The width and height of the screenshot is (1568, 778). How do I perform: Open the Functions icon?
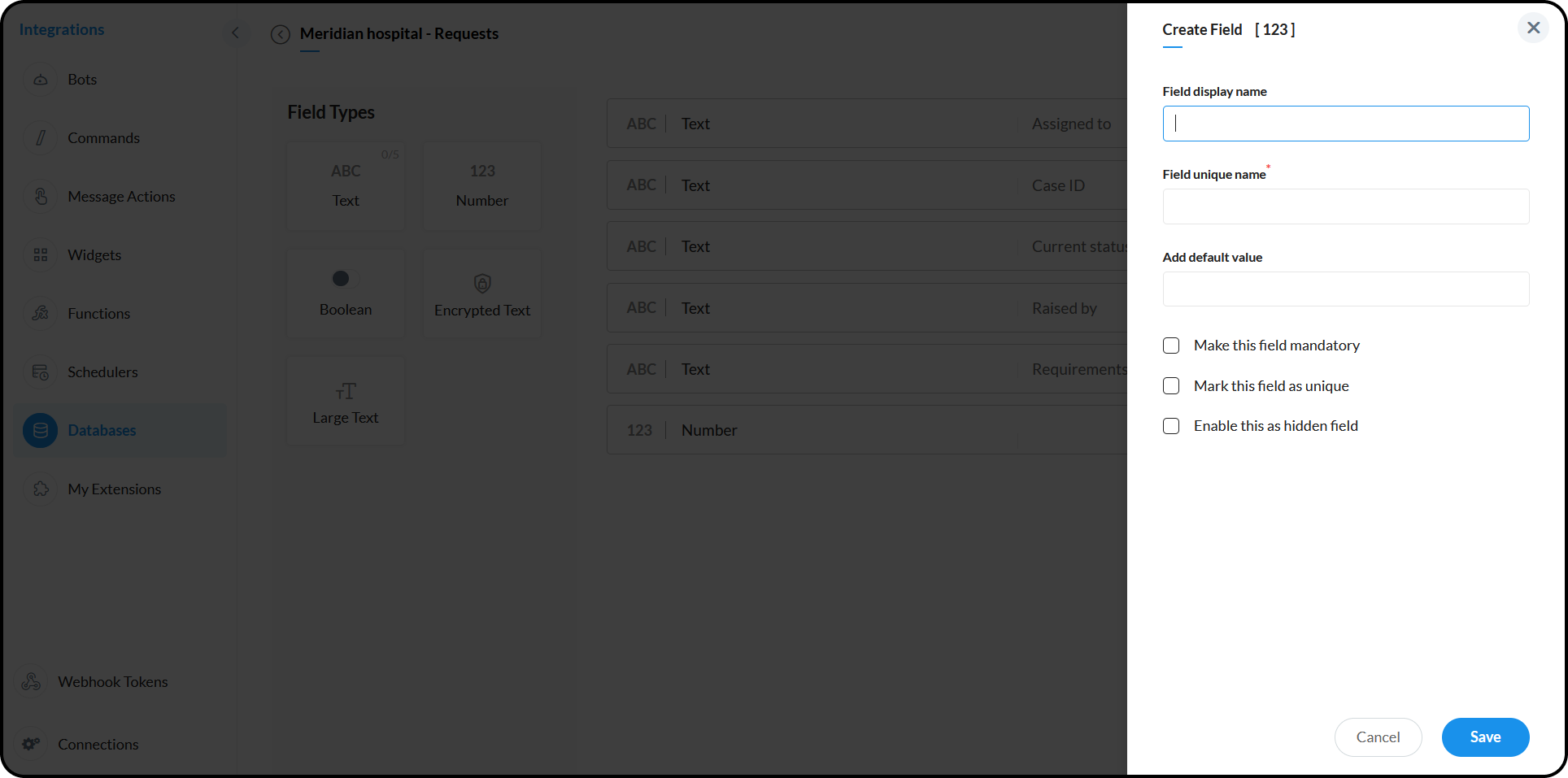point(41,314)
